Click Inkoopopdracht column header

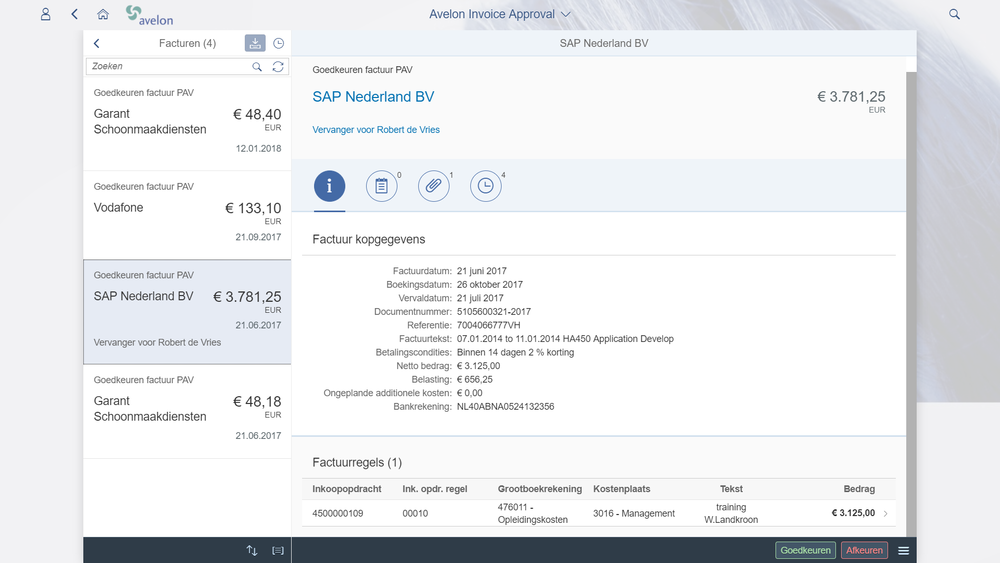point(347,489)
